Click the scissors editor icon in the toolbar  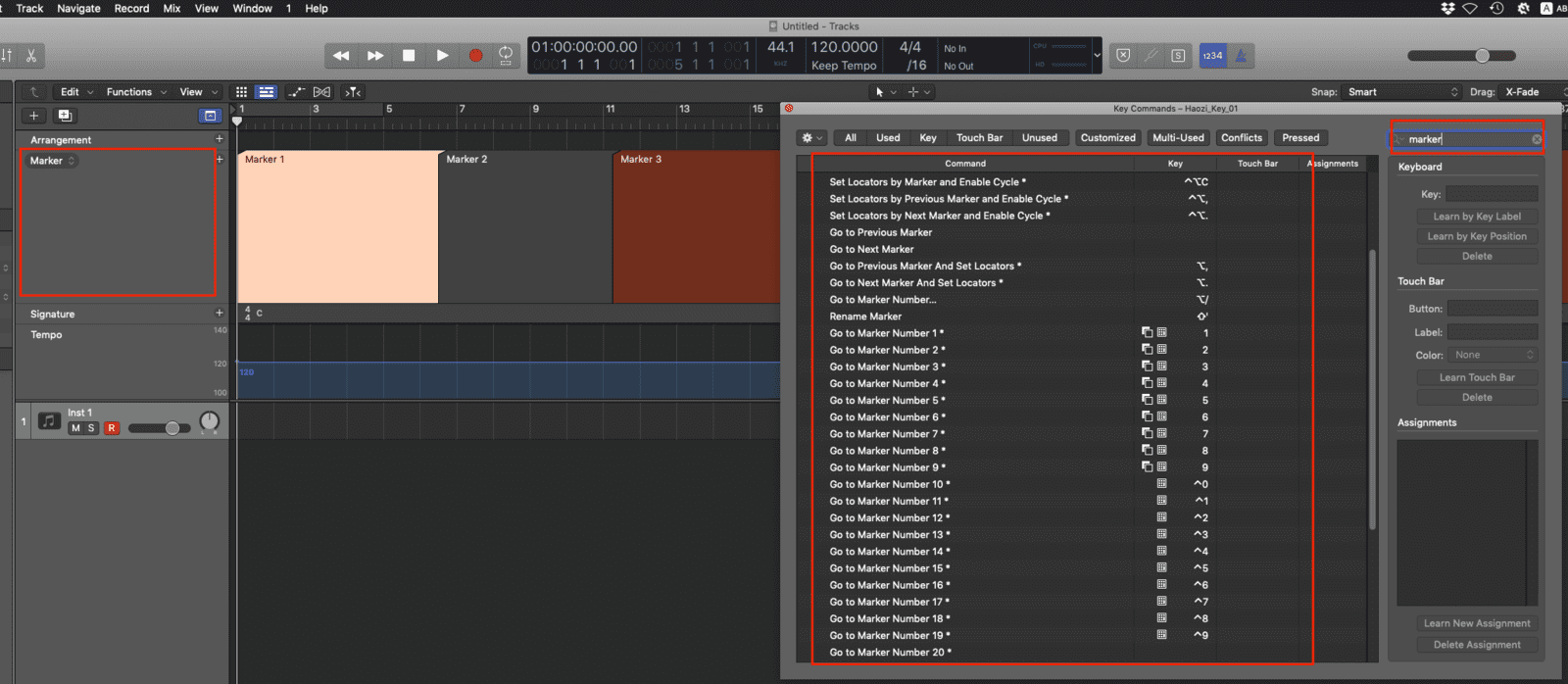(31, 56)
